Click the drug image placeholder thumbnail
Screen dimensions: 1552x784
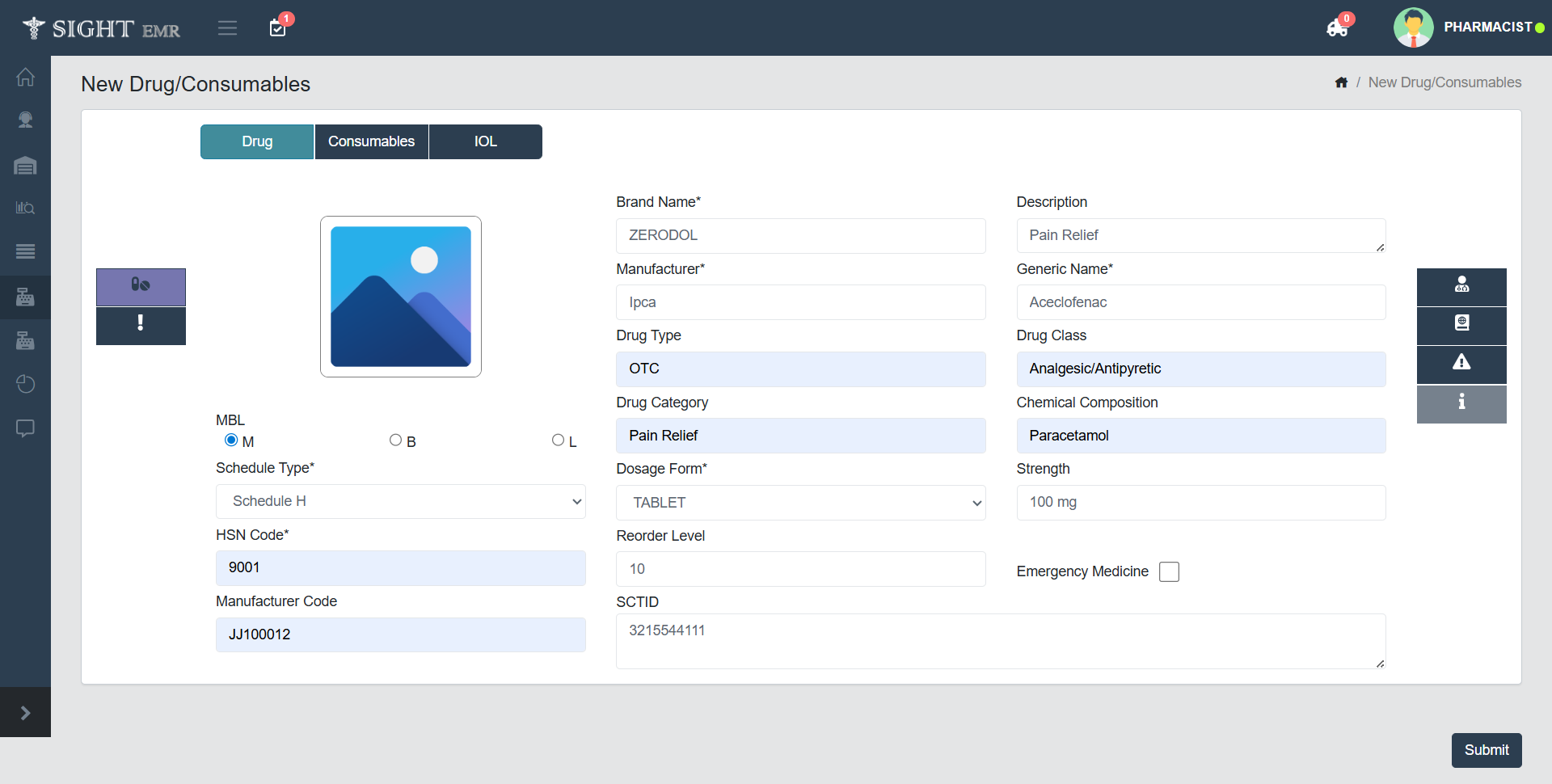tap(401, 297)
